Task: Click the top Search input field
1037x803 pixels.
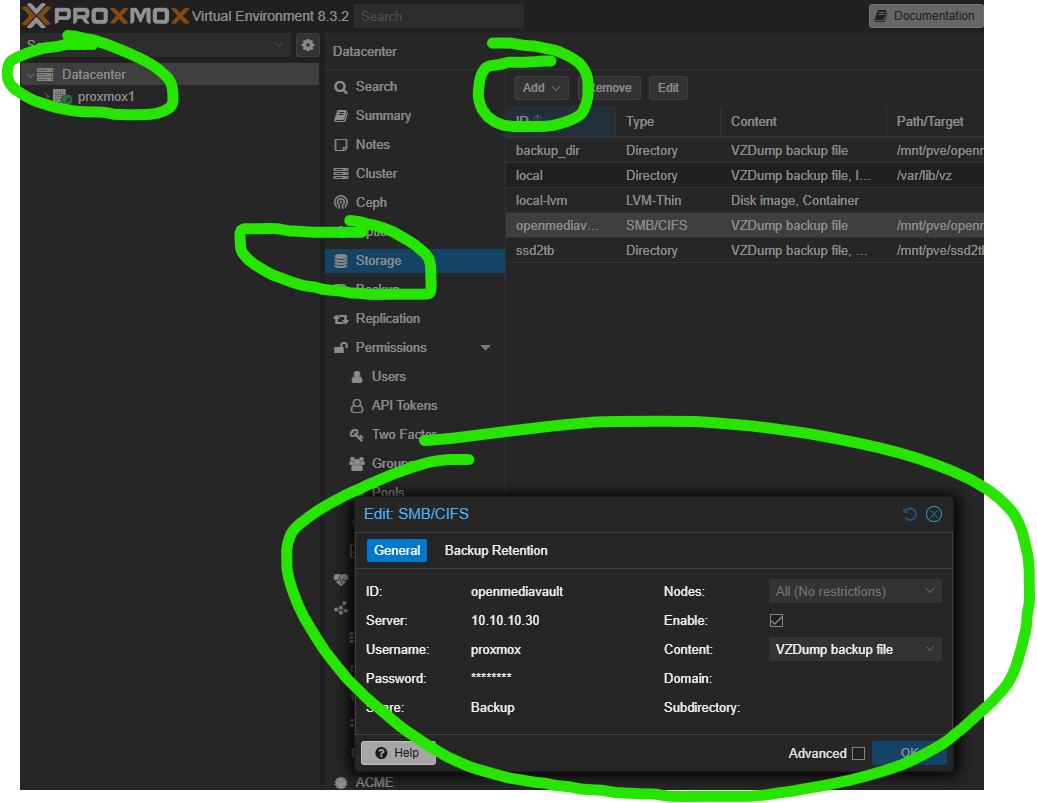Action: pyautogui.click(x=438, y=16)
